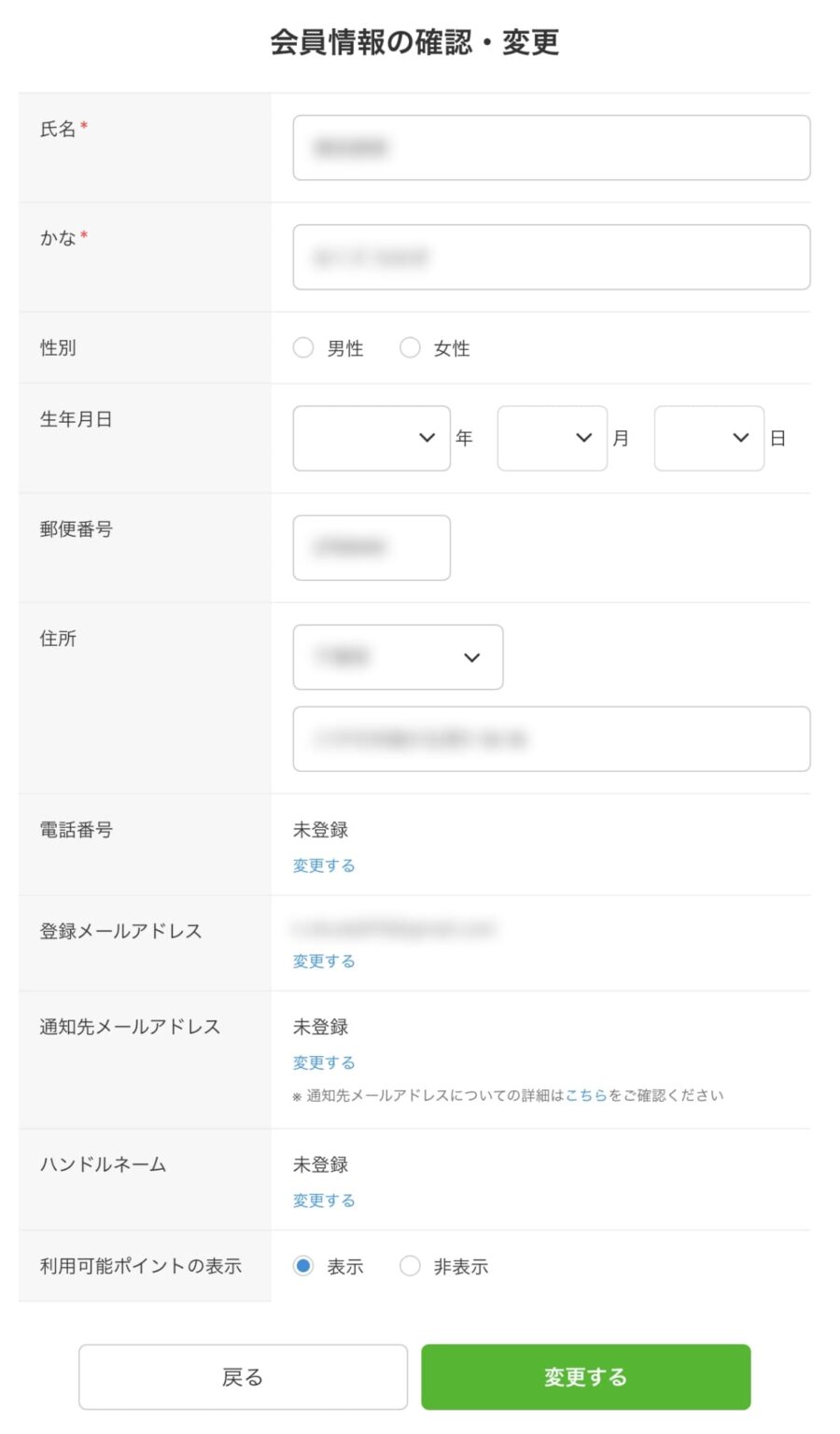Choose 非表示 for usable points display
Screen dimensions: 840x1434
(410, 1266)
